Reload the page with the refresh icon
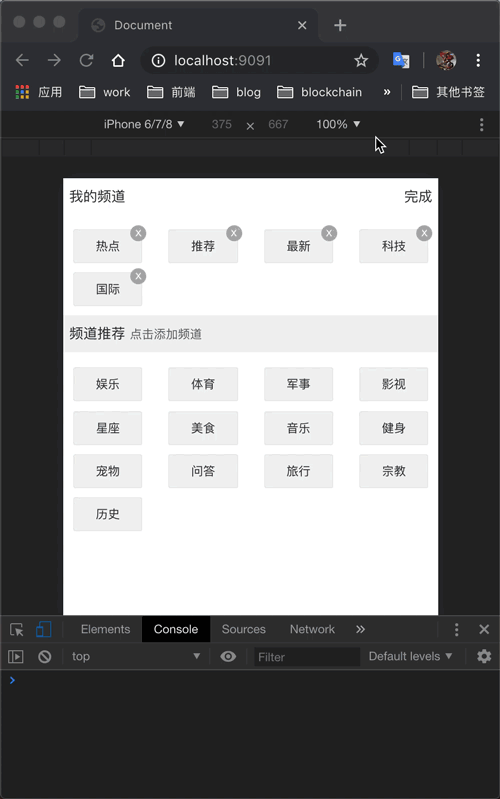Image resolution: width=500 pixels, height=799 pixels. point(86,61)
